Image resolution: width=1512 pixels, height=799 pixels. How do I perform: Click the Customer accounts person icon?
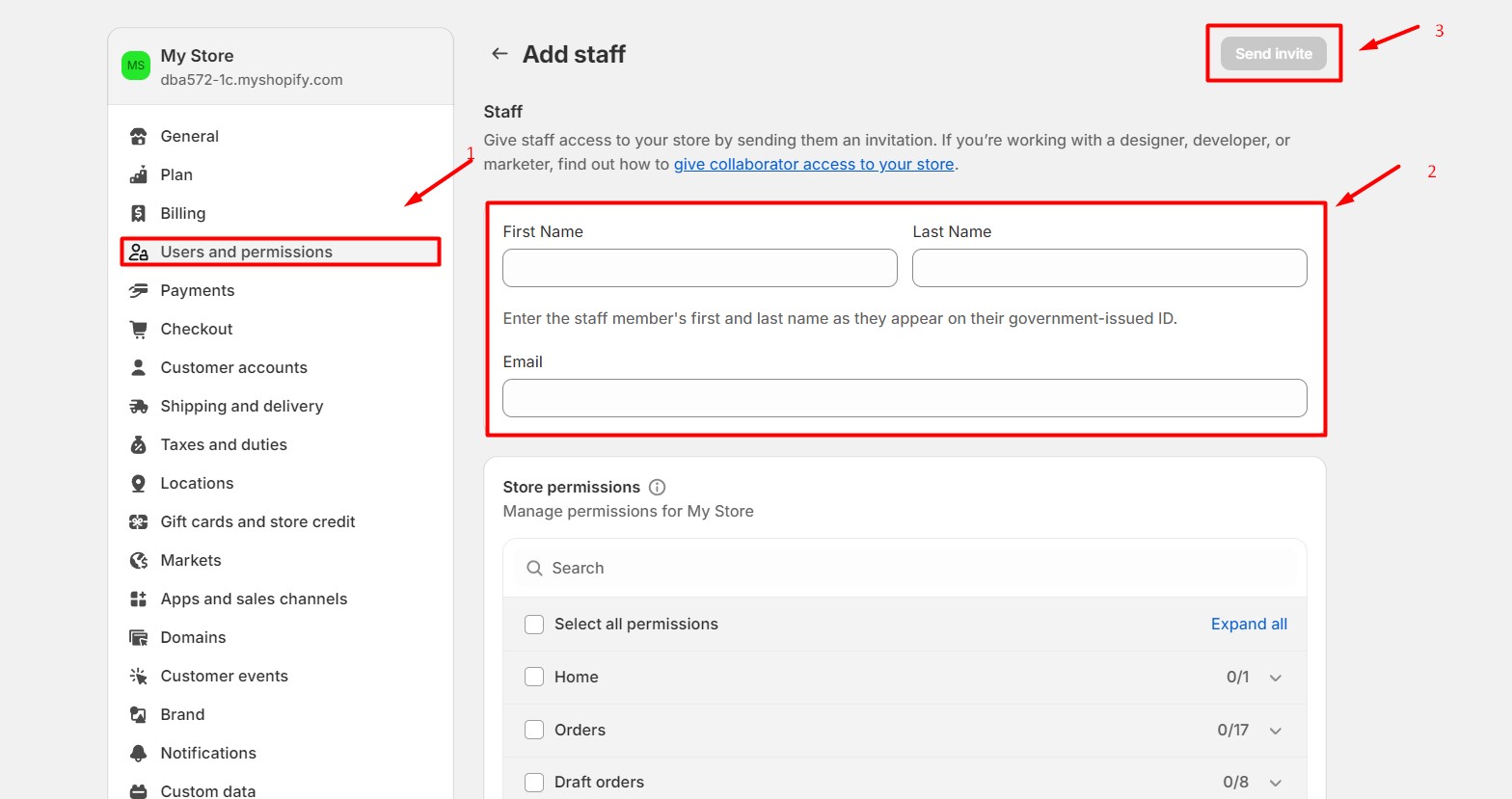pos(138,367)
